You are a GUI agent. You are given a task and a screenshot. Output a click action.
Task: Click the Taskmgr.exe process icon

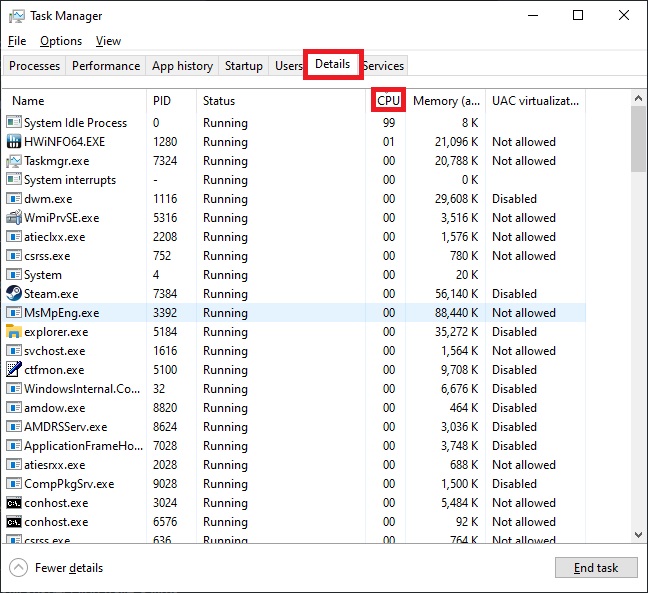coord(14,161)
